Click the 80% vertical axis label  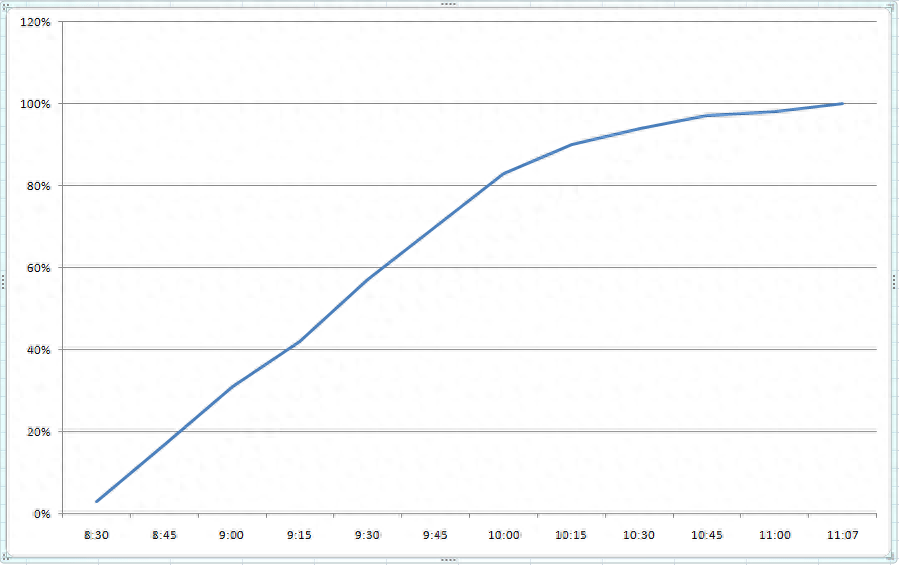40,186
